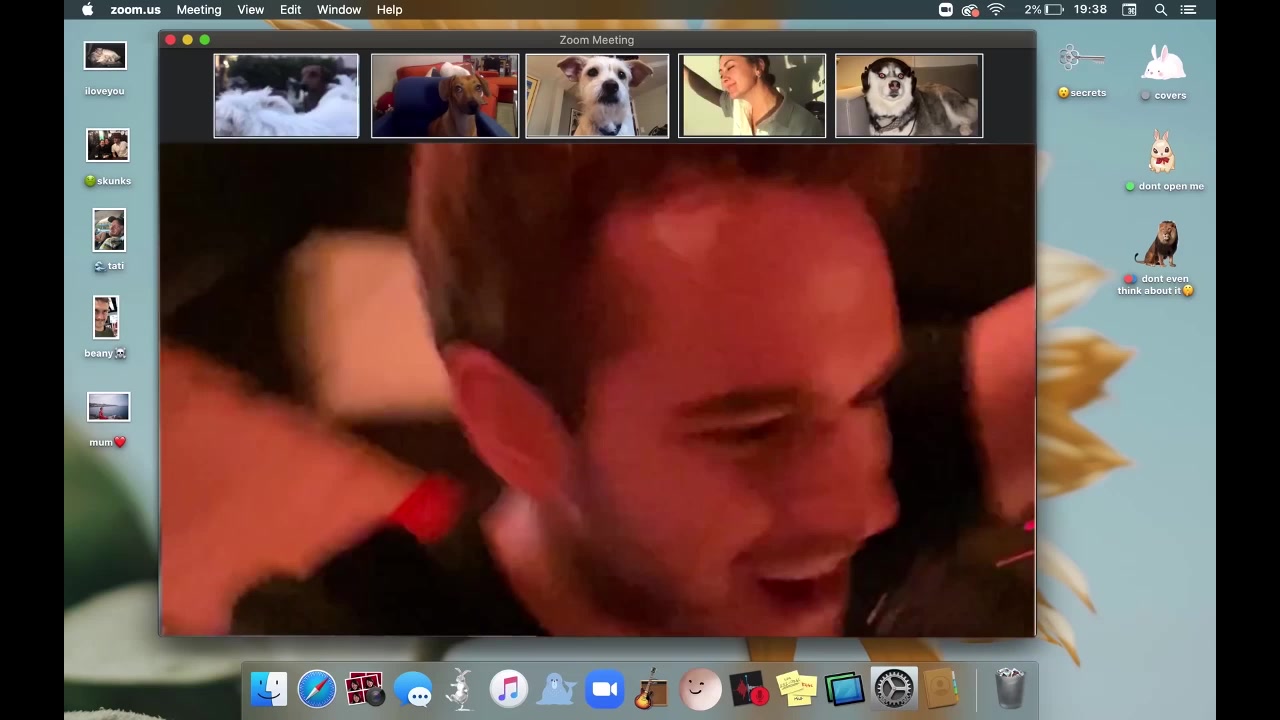The image size is (1280, 720).
Task: Click the Zoom Meeting window title bar
Action: [x=597, y=40]
